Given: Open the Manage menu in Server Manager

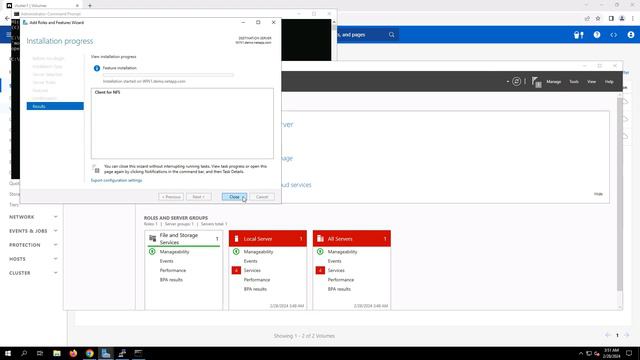Looking at the screenshot, I should 553,82.
